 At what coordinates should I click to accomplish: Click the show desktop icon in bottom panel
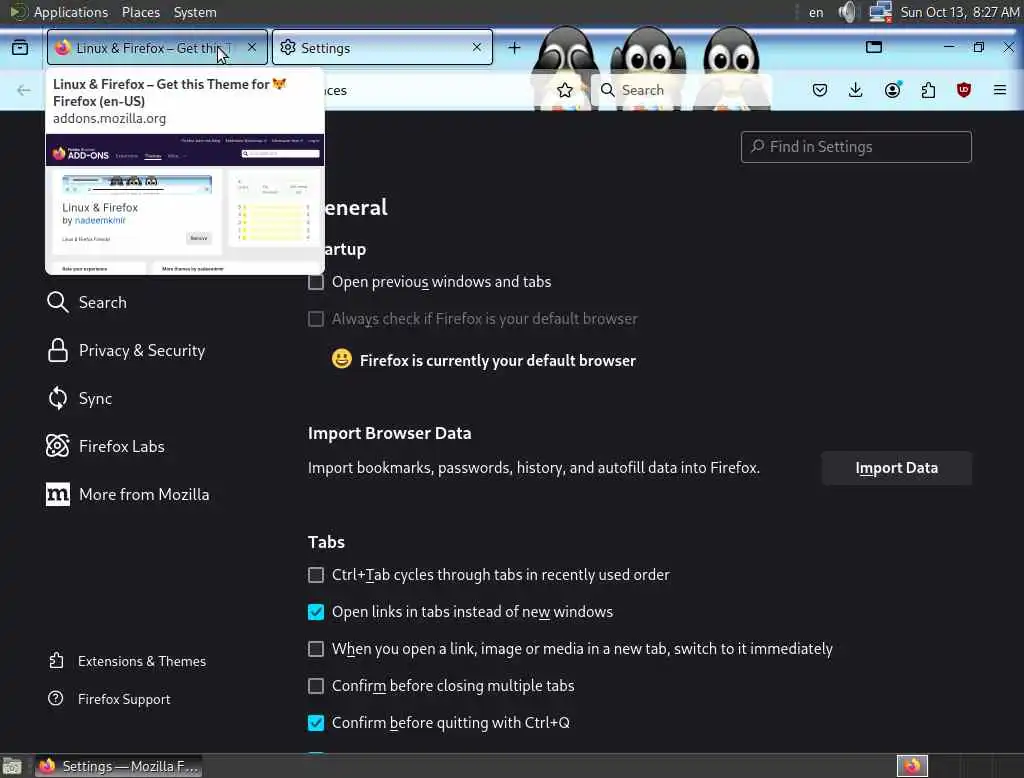[12, 766]
